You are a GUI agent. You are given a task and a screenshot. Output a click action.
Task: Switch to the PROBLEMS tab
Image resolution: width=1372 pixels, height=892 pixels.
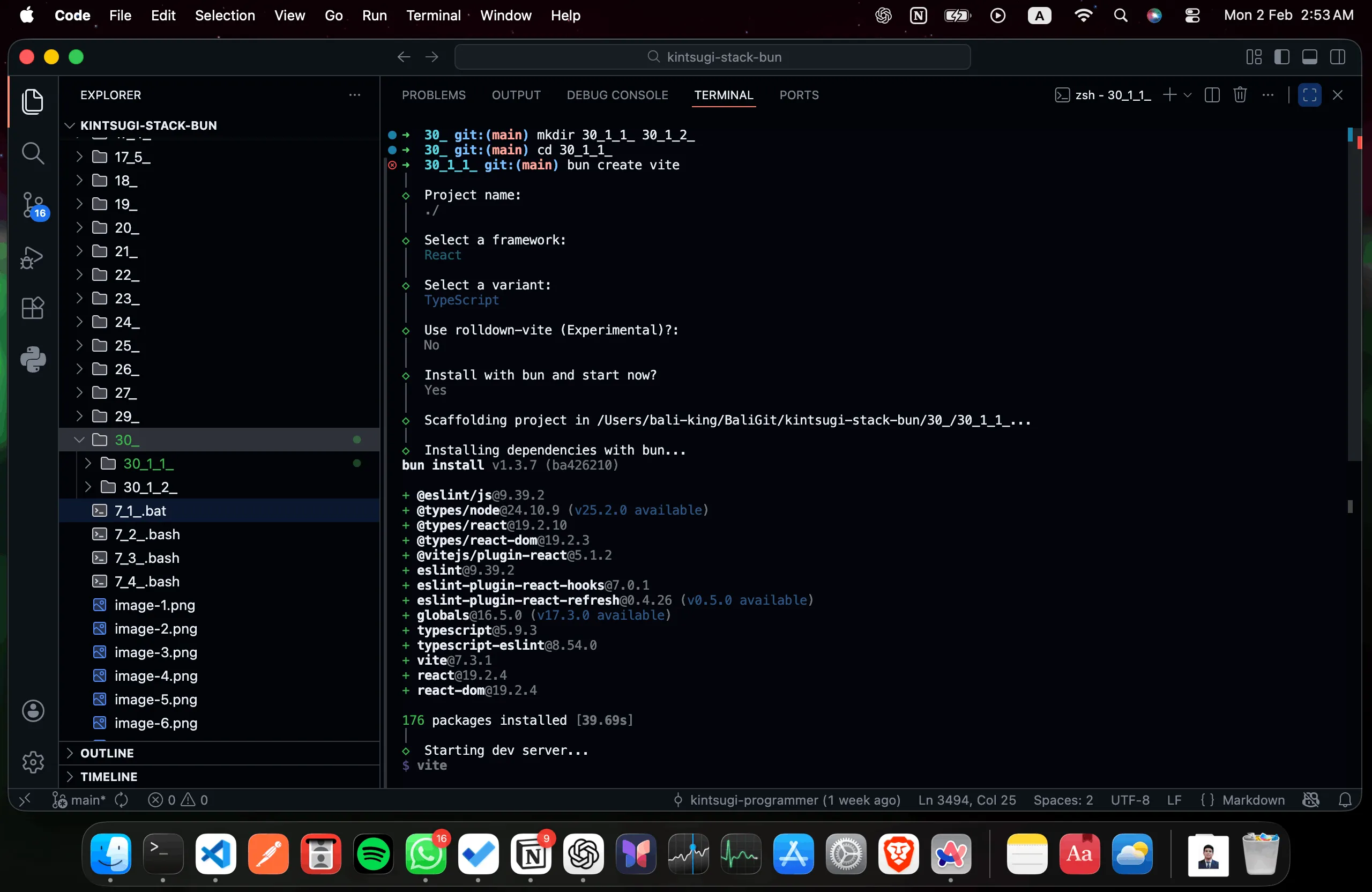point(434,94)
